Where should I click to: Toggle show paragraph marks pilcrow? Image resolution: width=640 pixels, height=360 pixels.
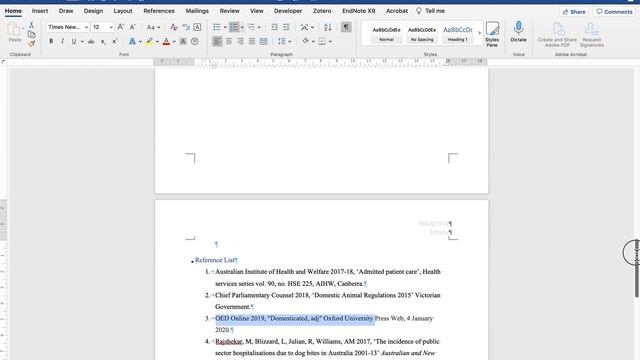(346, 27)
